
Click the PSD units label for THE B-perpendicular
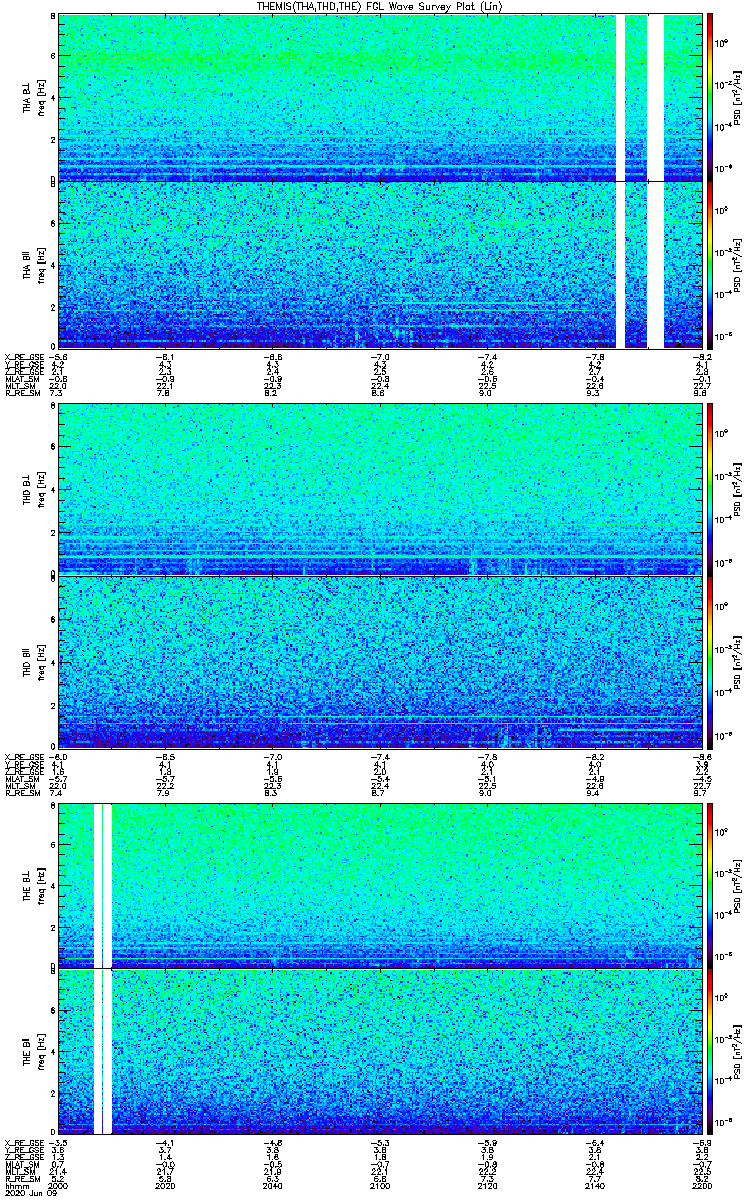point(738,885)
